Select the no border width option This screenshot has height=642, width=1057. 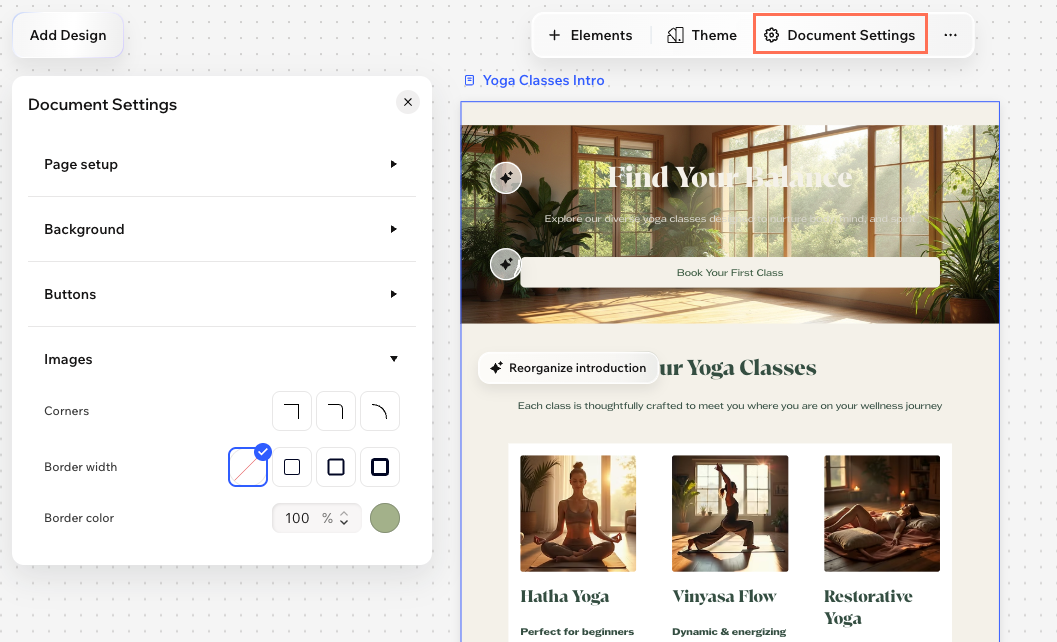pos(248,467)
